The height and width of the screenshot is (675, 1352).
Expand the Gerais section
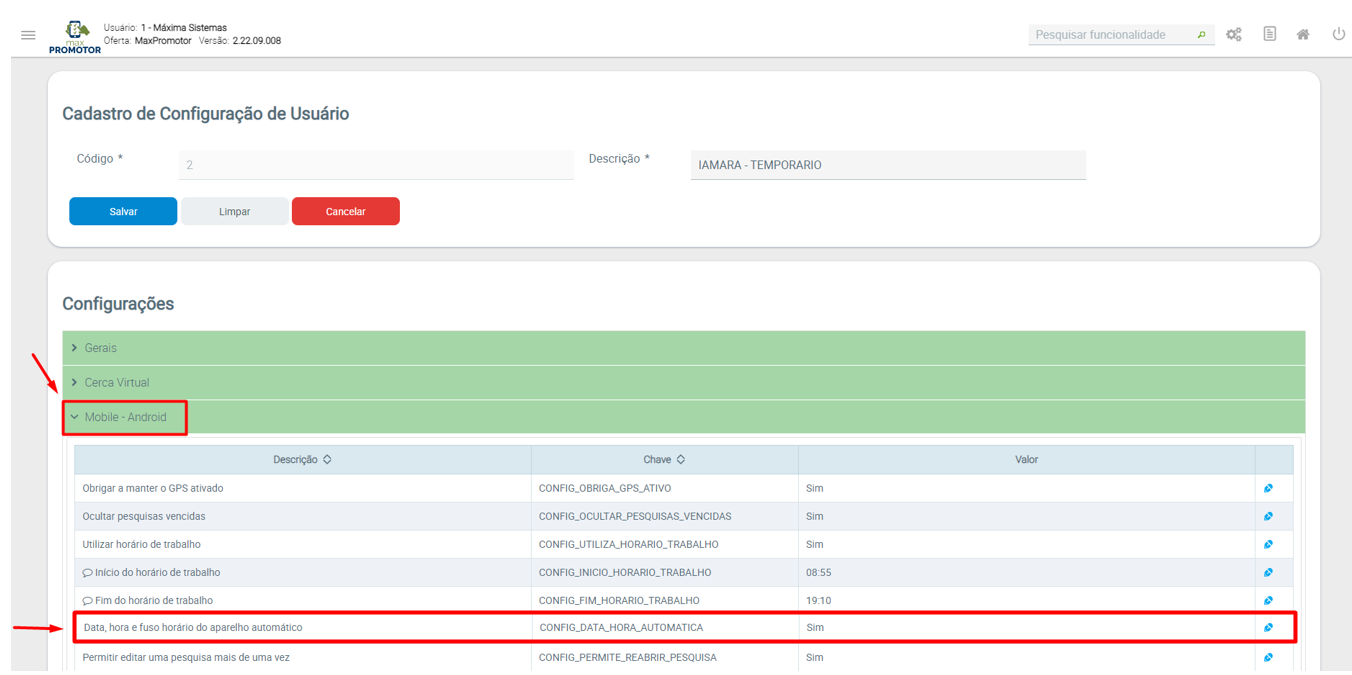coord(100,348)
